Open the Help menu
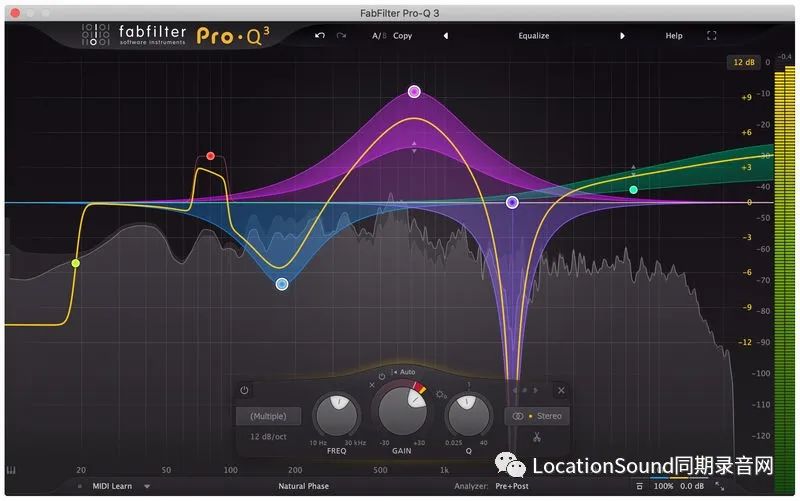The image size is (800, 501). coord(674,35)
